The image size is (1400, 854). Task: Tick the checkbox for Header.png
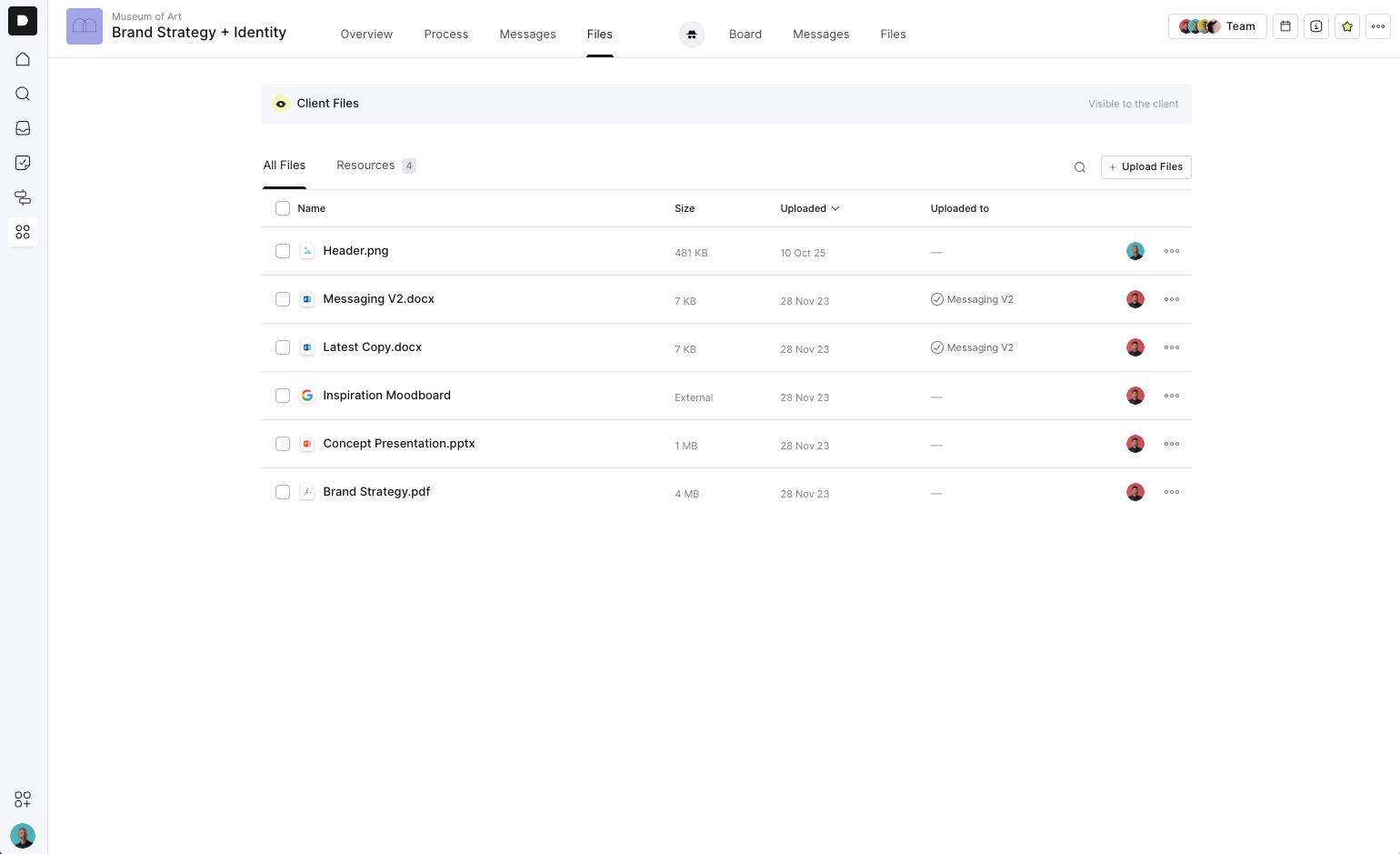283,251
